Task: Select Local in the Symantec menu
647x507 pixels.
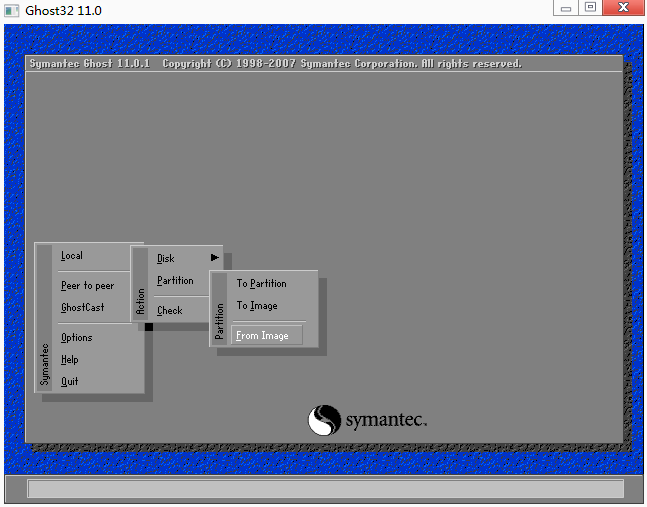Action: [72, 256]
